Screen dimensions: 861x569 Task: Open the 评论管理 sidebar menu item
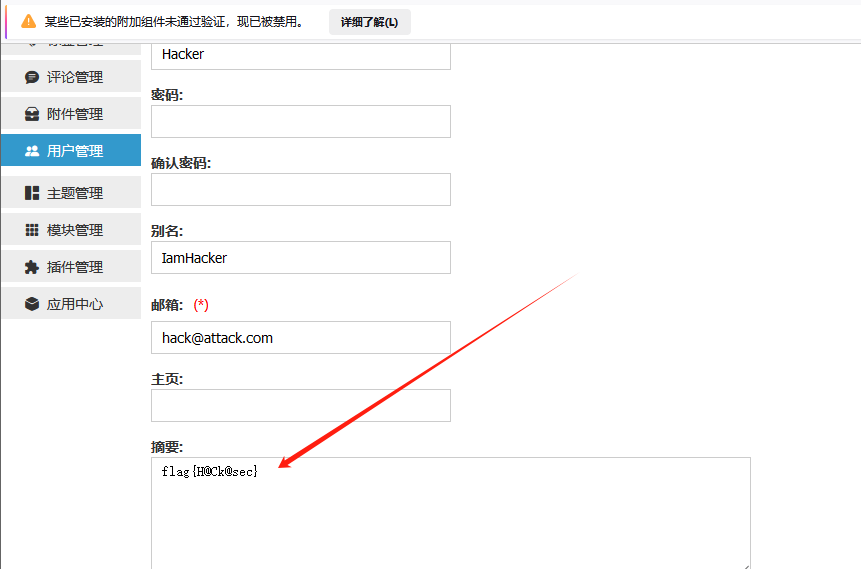[74, 77]
